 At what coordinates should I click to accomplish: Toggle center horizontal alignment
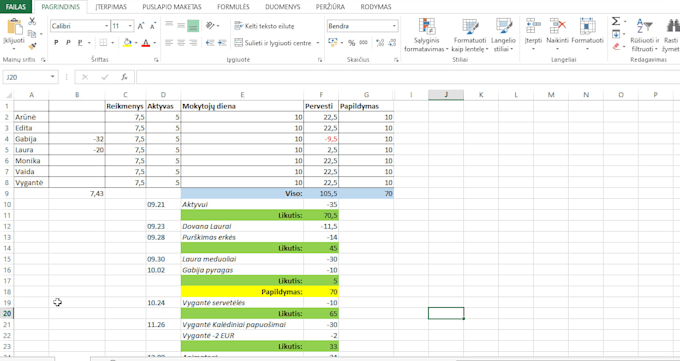point(181,43)
